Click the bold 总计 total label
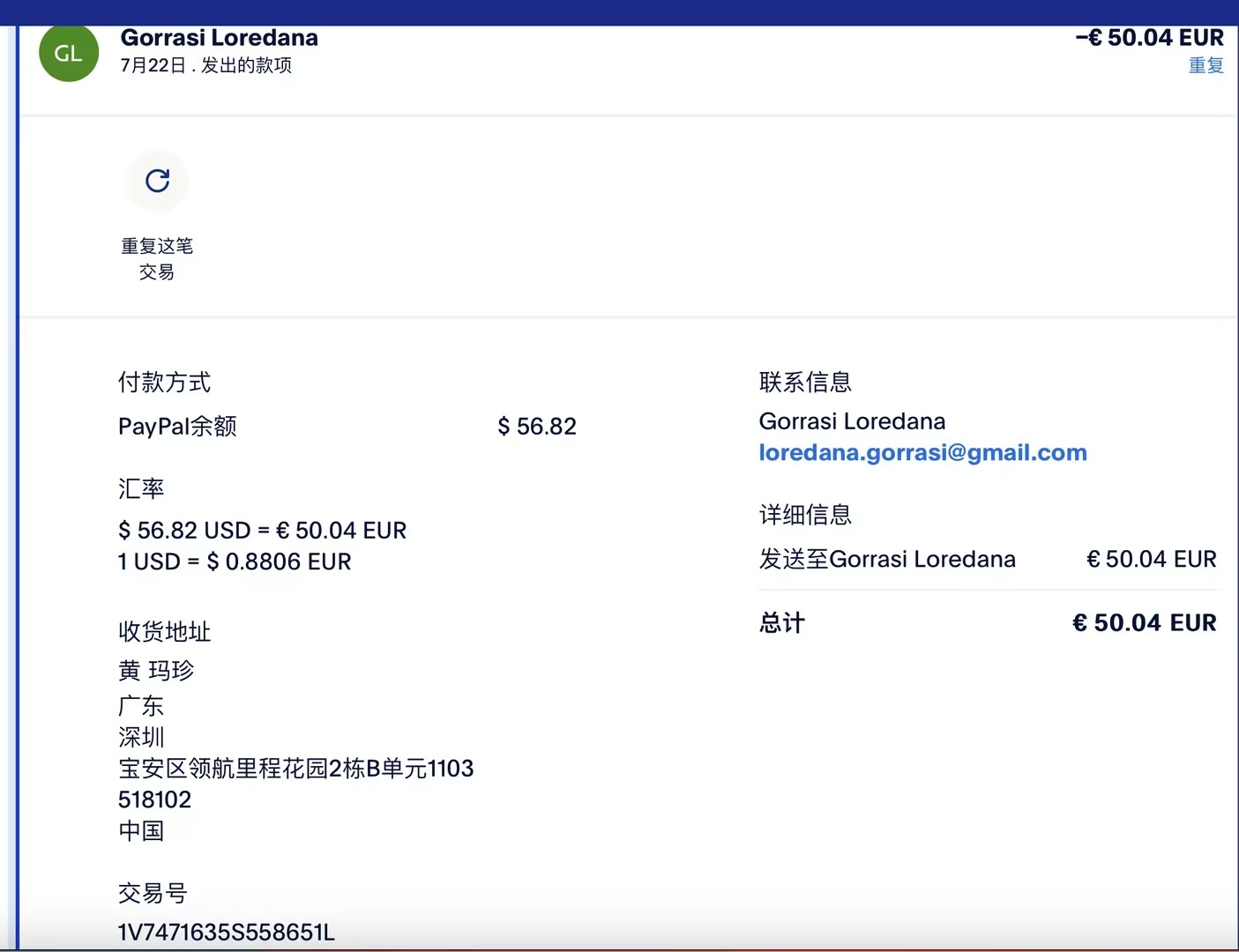Viewport: 1239px width, 952px height. [781, 623]
